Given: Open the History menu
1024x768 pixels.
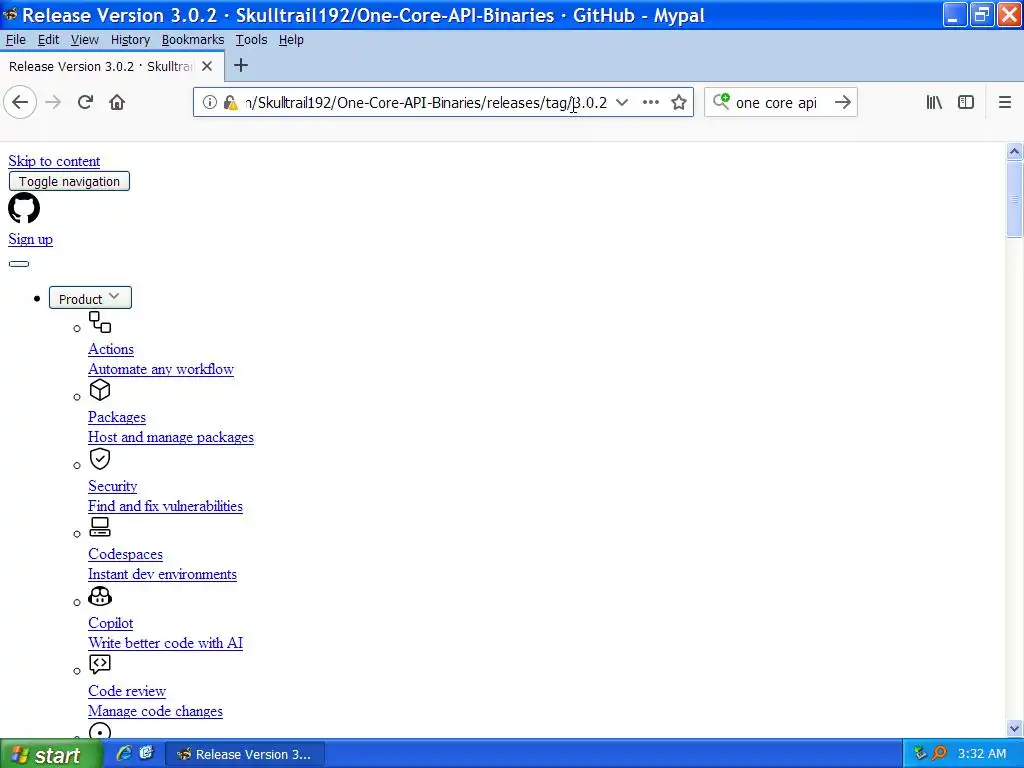Looking at the screenshot, I should (x=130, y=40).
